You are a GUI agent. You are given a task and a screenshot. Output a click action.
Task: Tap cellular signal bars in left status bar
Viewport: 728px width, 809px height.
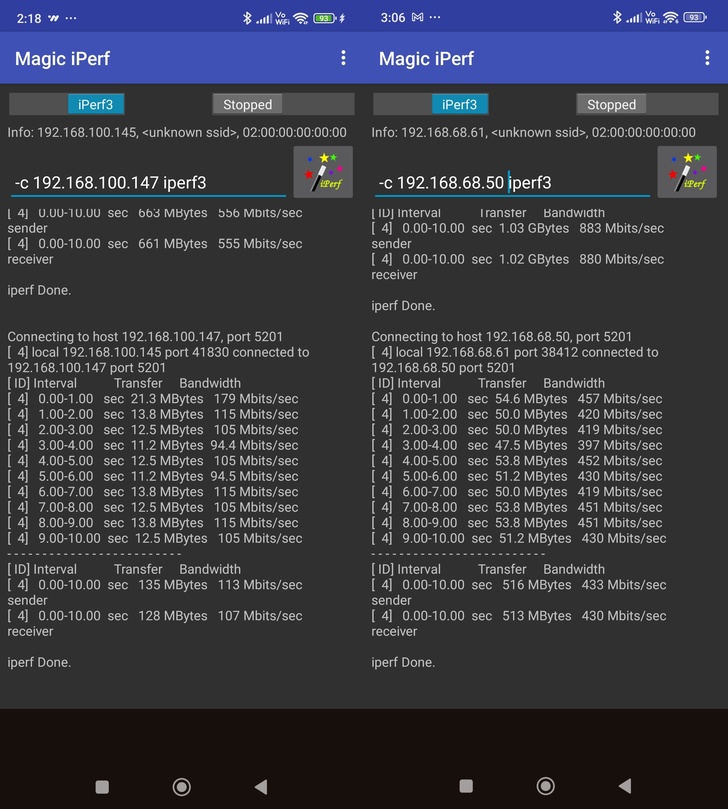264,19
